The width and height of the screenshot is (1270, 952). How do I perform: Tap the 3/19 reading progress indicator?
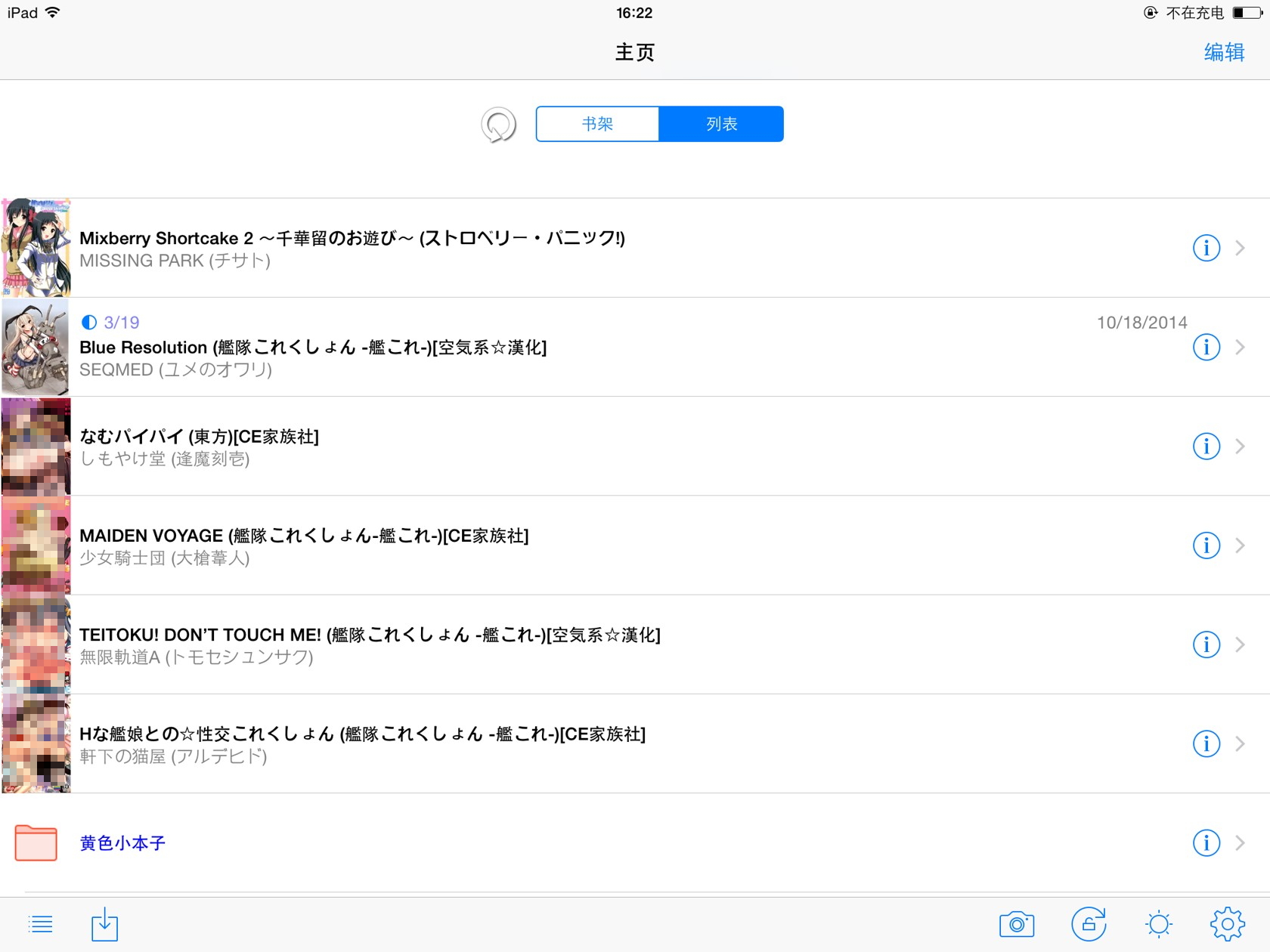pyautogui.click(x=111, y=323)
